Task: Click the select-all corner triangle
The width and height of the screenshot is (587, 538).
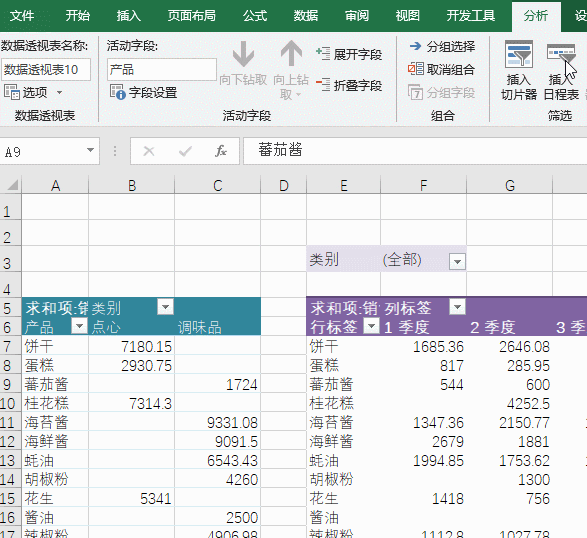Action: (13, 185)
